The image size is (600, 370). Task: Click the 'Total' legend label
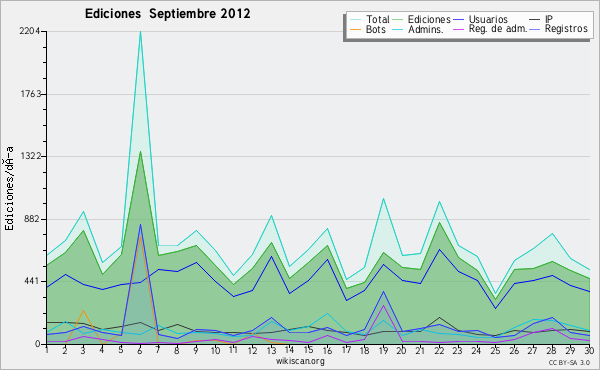tap(377, 19)
